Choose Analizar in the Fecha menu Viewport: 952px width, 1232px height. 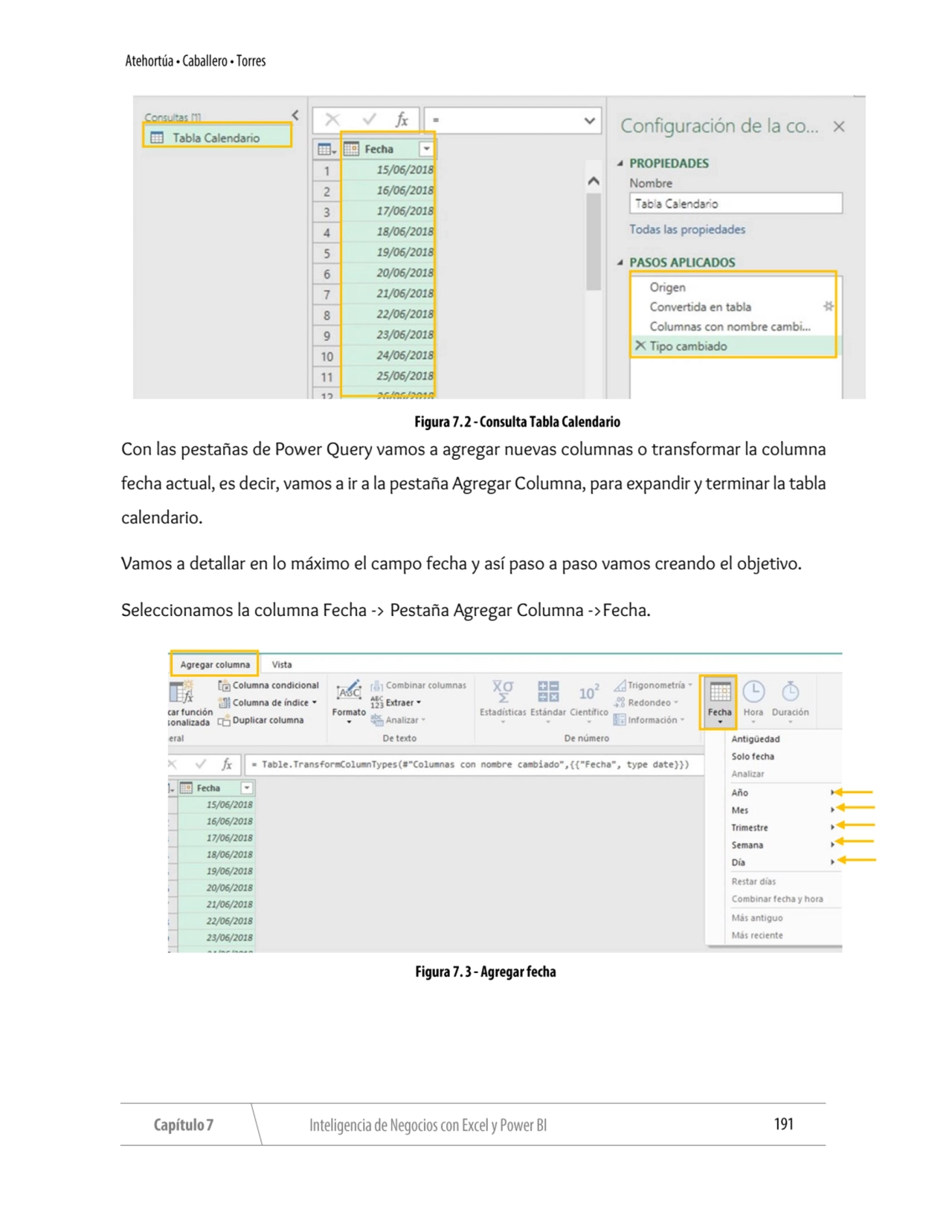747,774
